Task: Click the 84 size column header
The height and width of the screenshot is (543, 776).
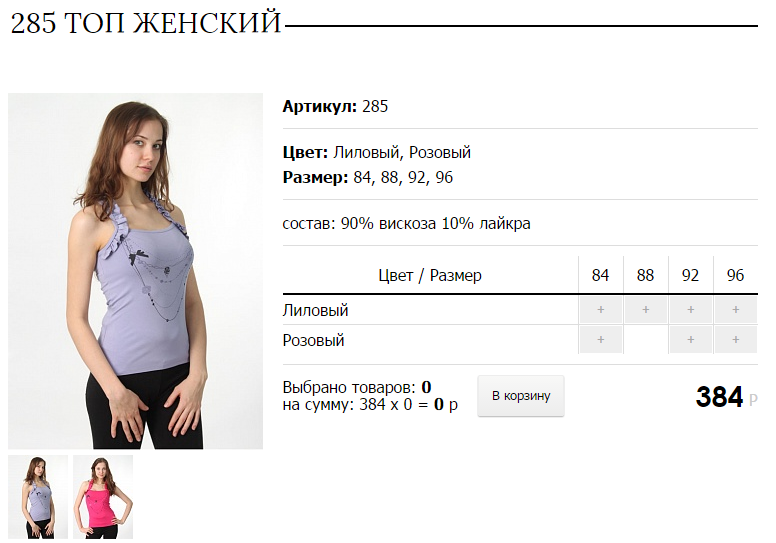Action: [600, 275]
